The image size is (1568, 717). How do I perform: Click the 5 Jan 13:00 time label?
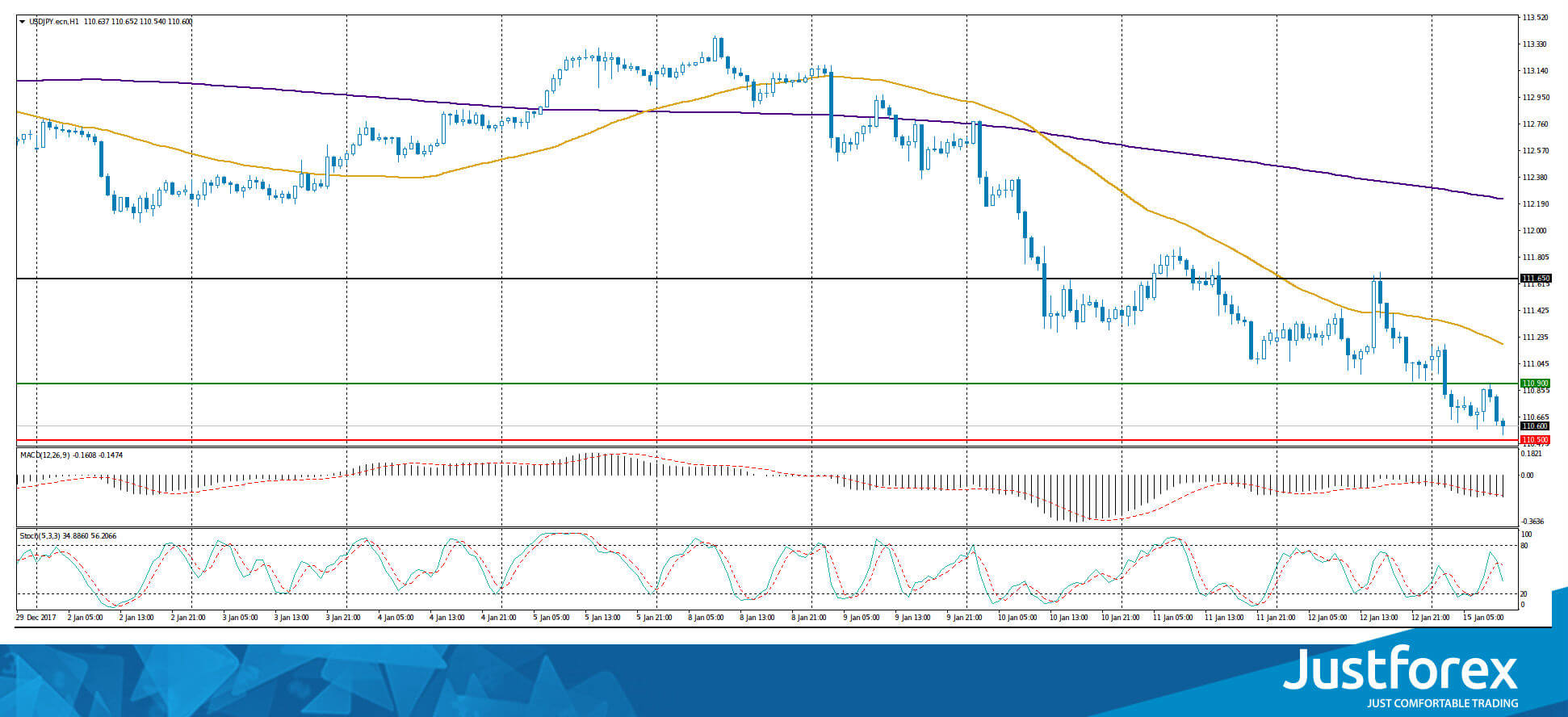602,618
